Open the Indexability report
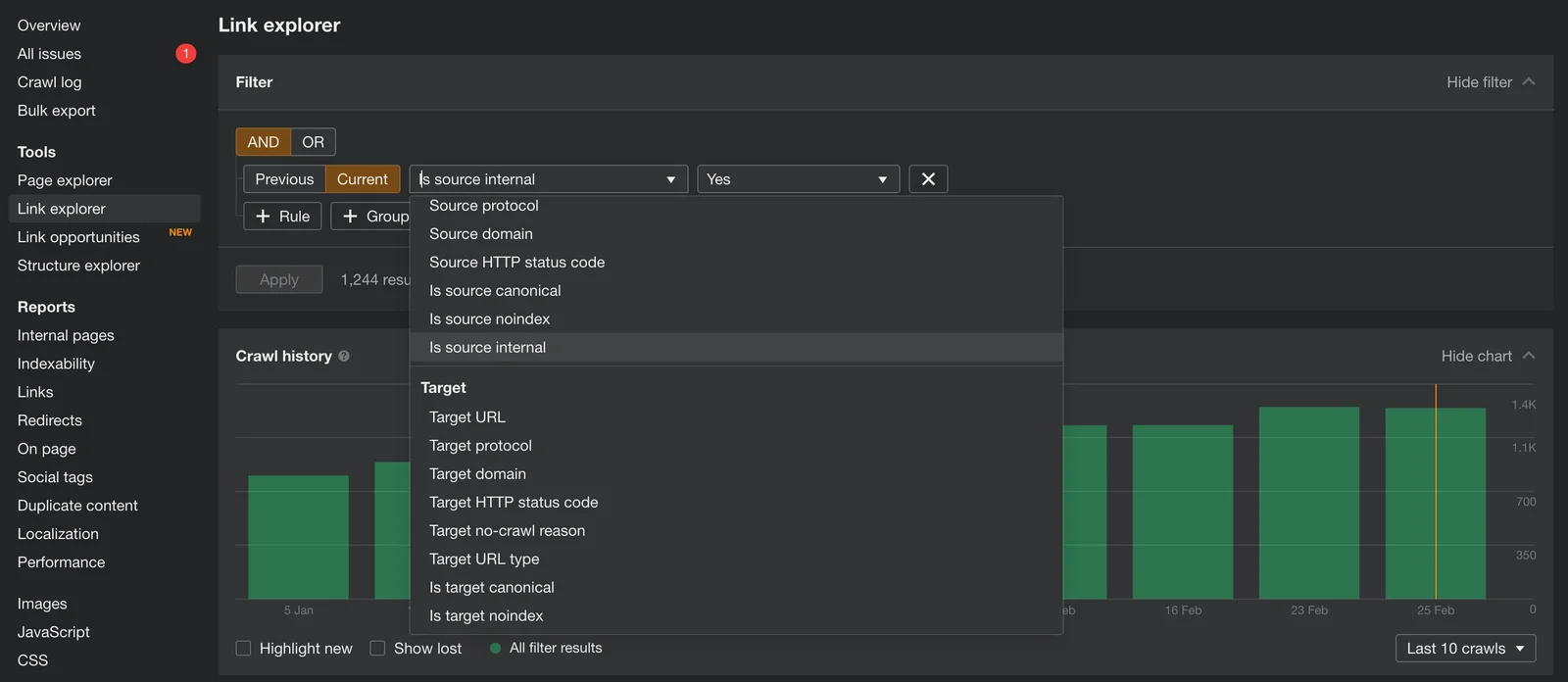The width and height of the screenshot is (1568, 682). 56,364
